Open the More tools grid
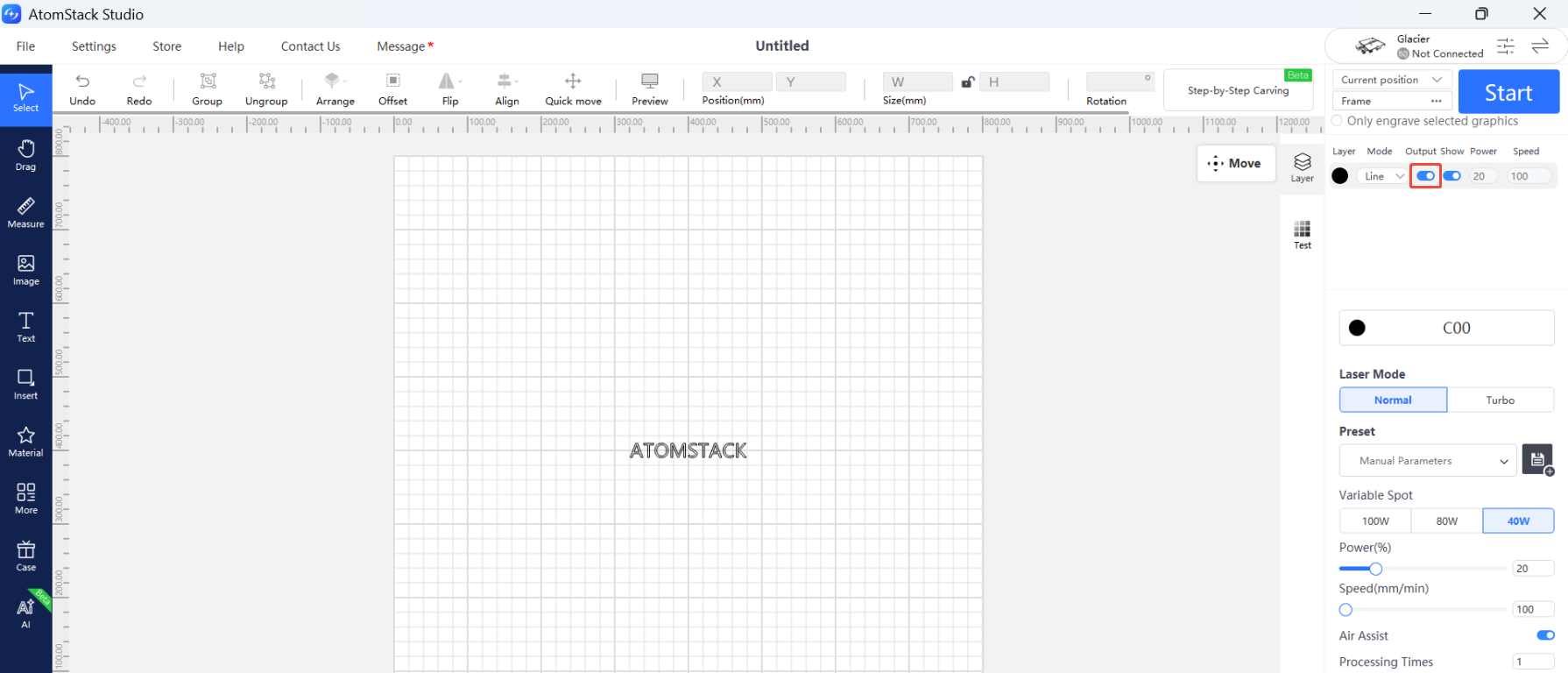This screenshot has height=673, width=1568. 26,499
